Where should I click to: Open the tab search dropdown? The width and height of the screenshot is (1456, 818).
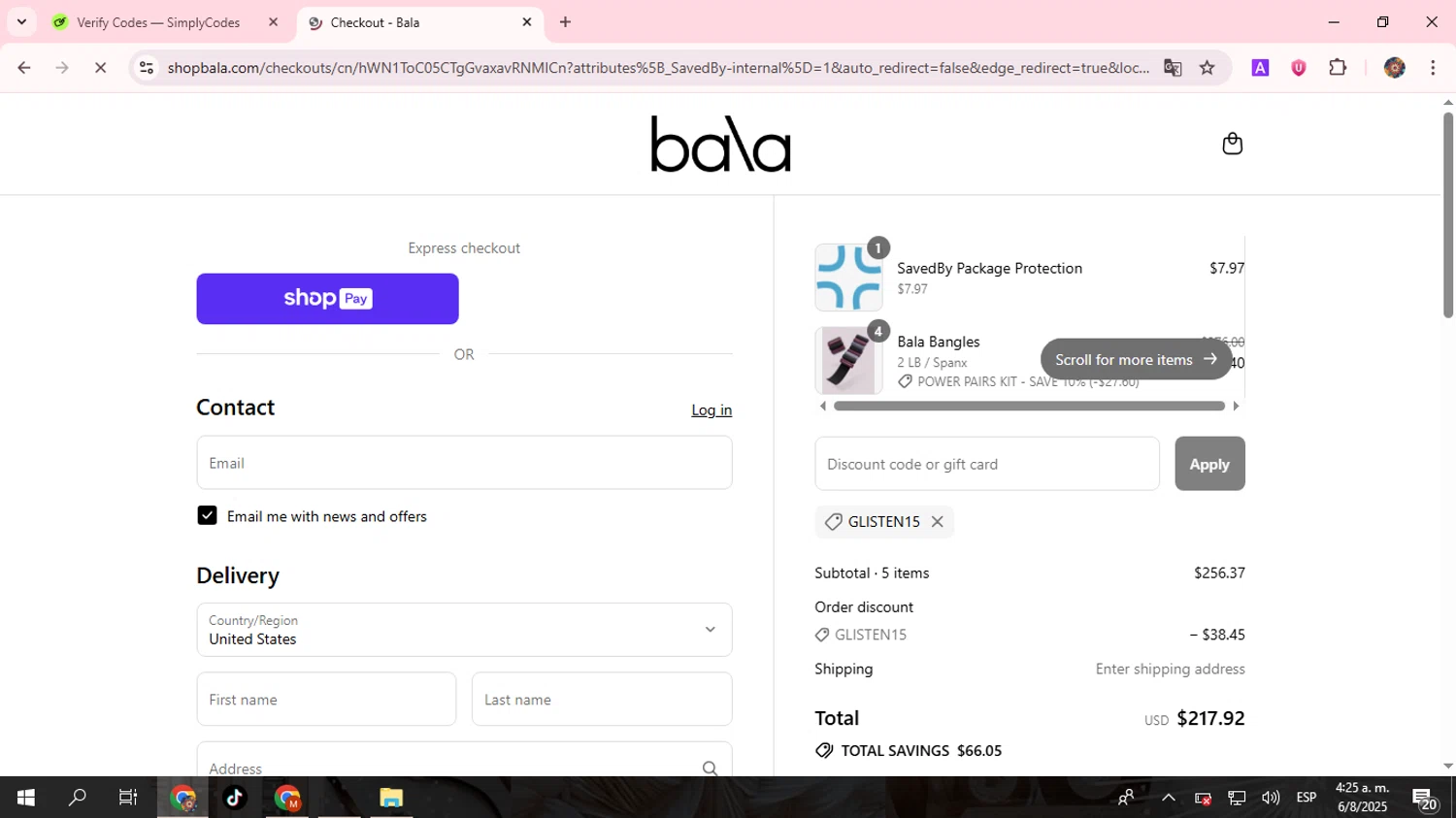(21, 22)
